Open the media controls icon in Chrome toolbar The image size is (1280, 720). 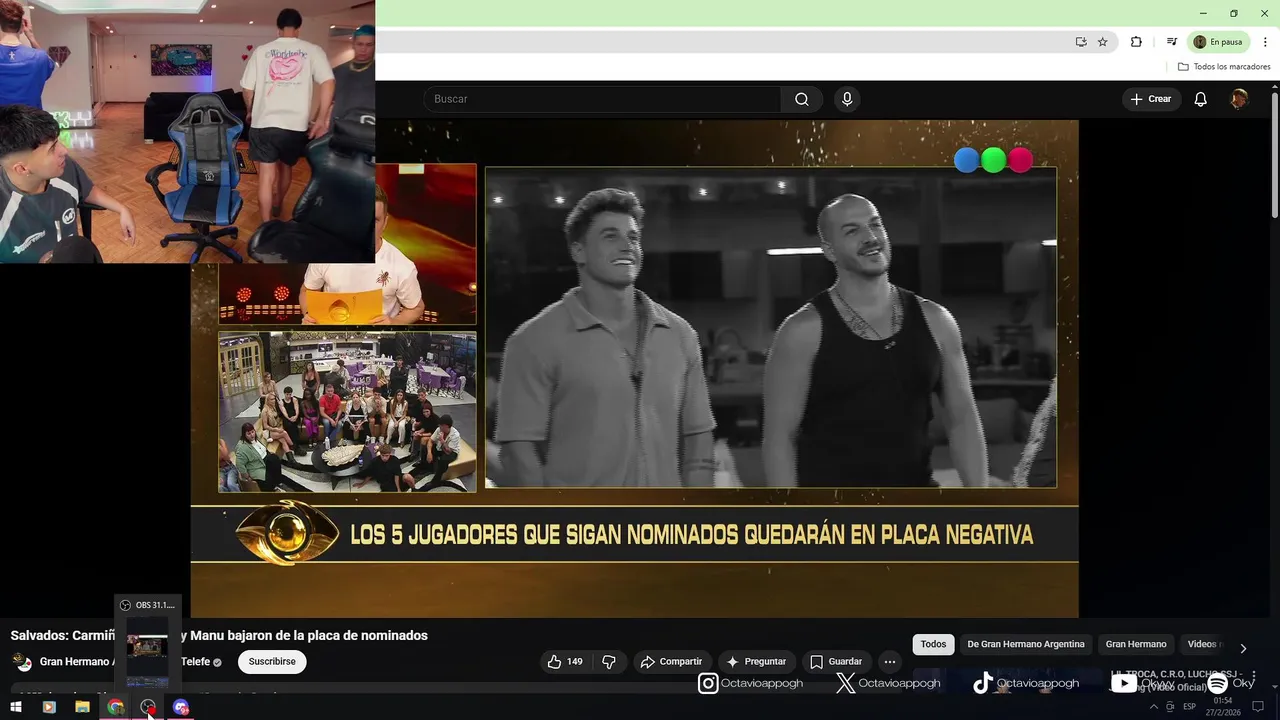(1171, 42)
